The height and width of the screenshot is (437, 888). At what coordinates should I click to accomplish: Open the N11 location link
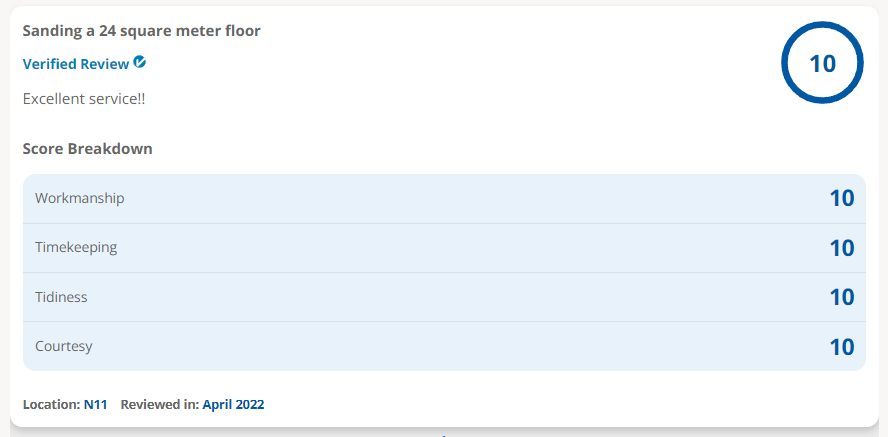pos(96,405)
